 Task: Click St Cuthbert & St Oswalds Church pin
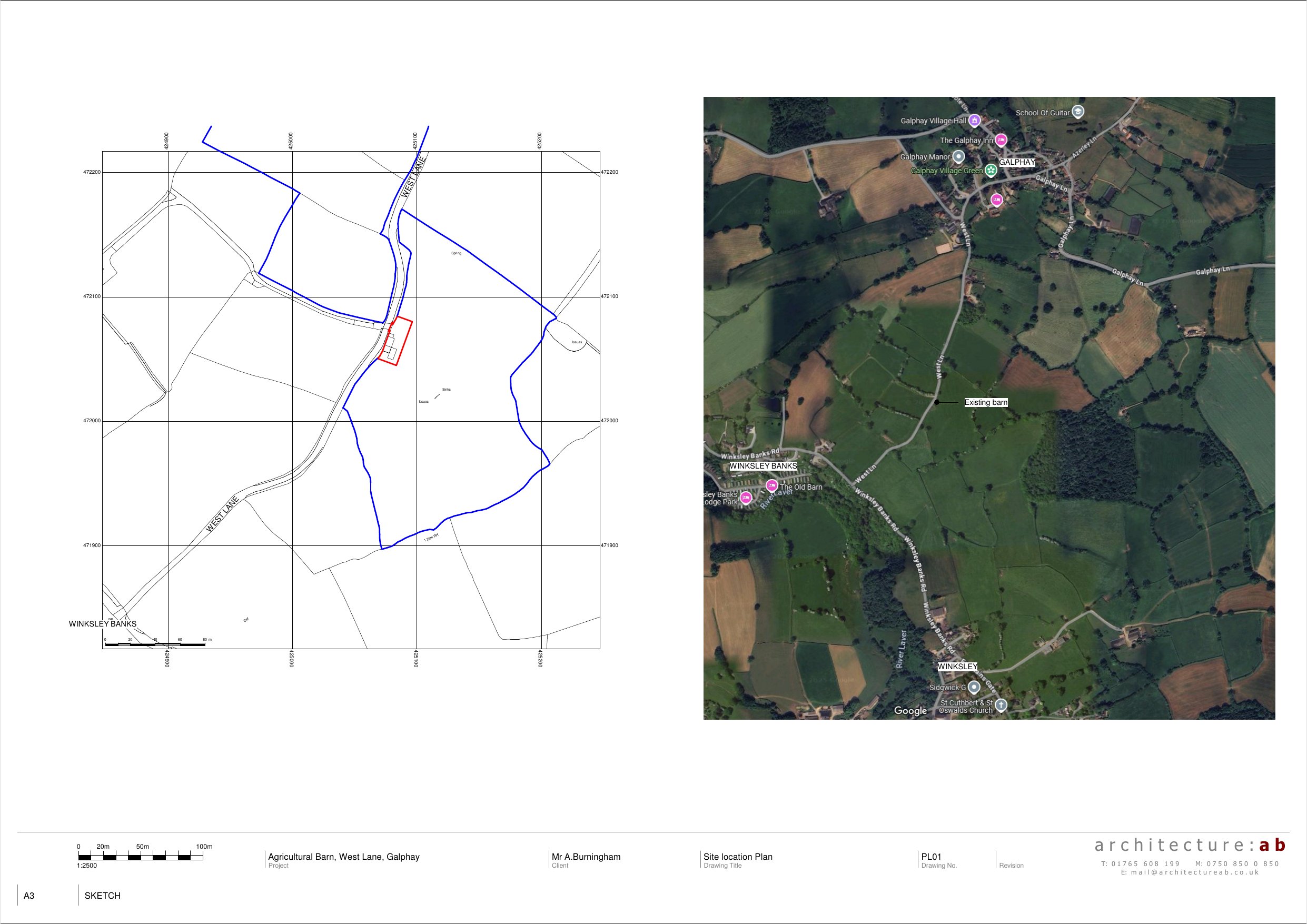[x=1001, y=705]
